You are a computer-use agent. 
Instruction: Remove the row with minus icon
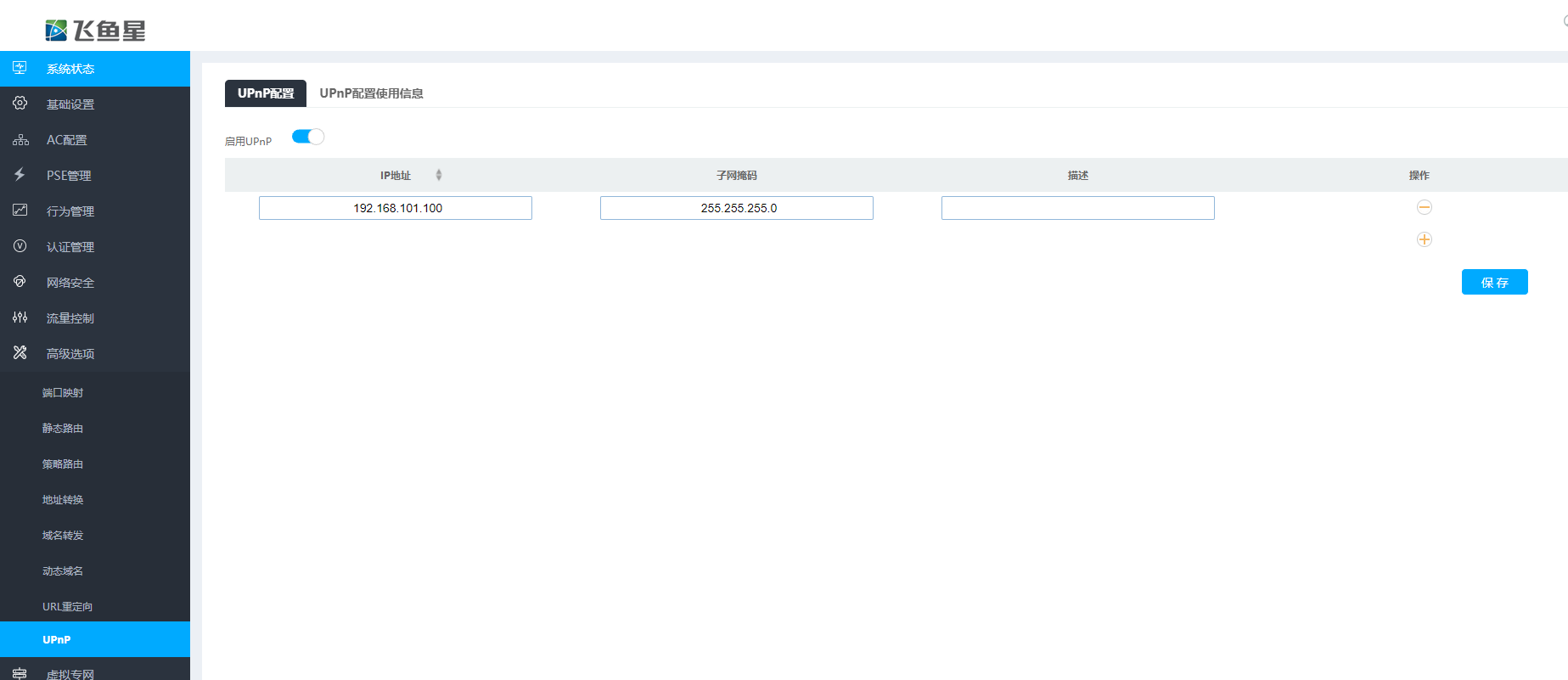point(1424,207)
